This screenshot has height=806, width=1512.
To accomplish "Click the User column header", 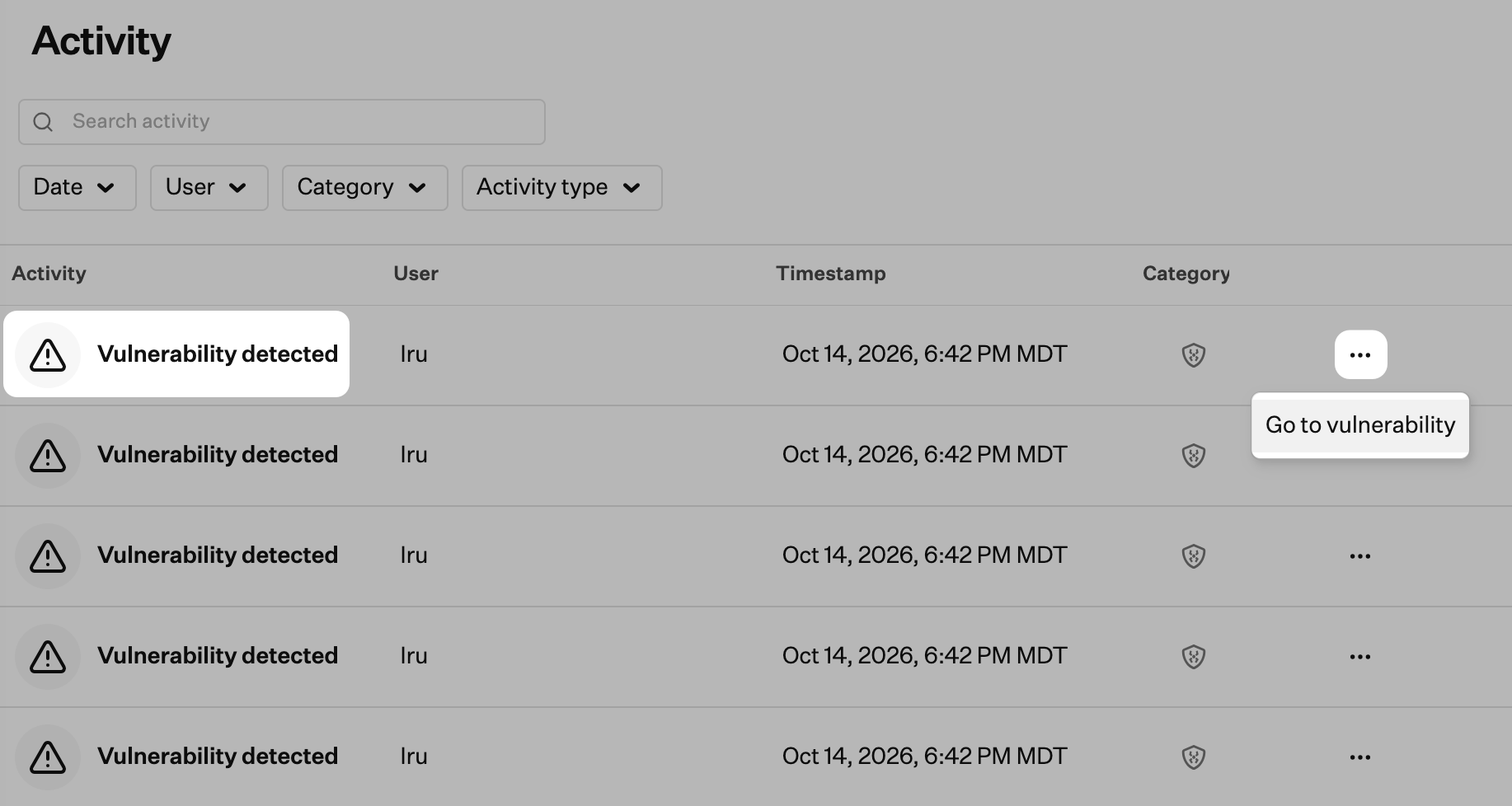I will [416, 274].
